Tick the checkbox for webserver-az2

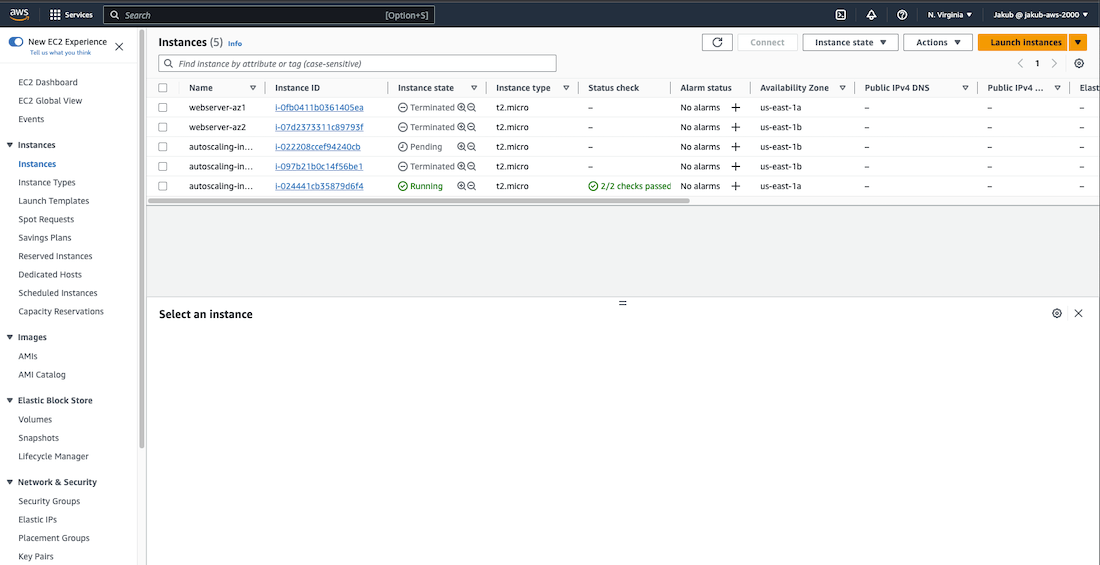[163, 127]
